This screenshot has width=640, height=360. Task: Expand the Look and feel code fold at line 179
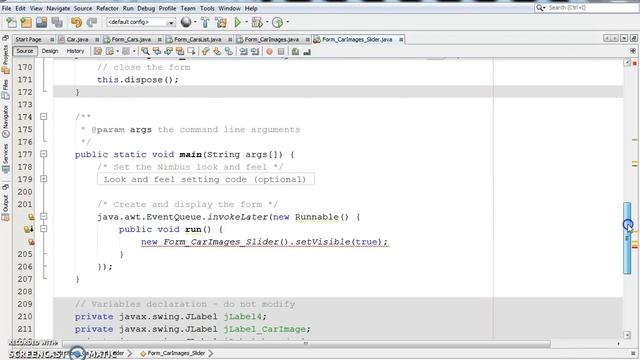coord(44,179)
